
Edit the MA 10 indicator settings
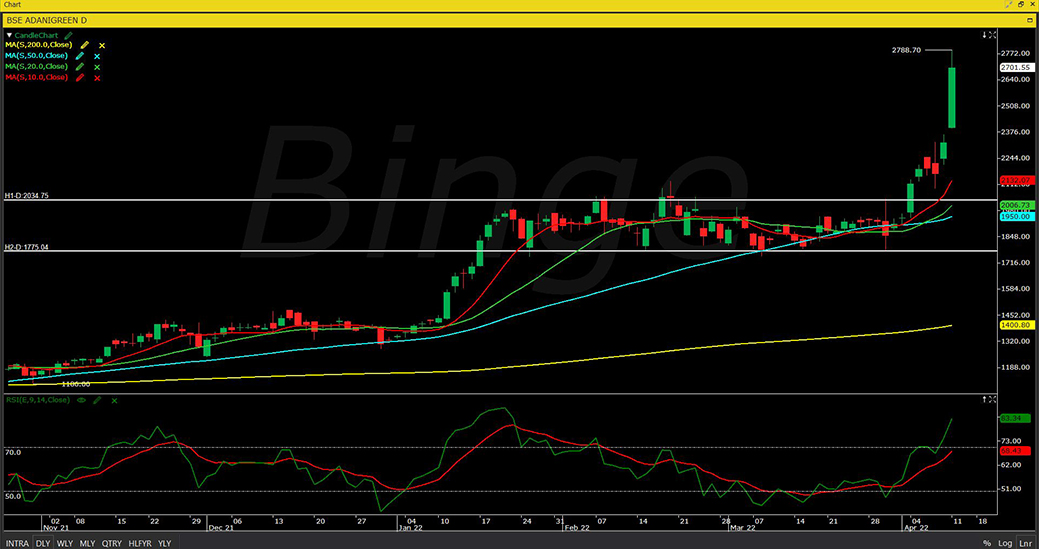click(80, 77)
